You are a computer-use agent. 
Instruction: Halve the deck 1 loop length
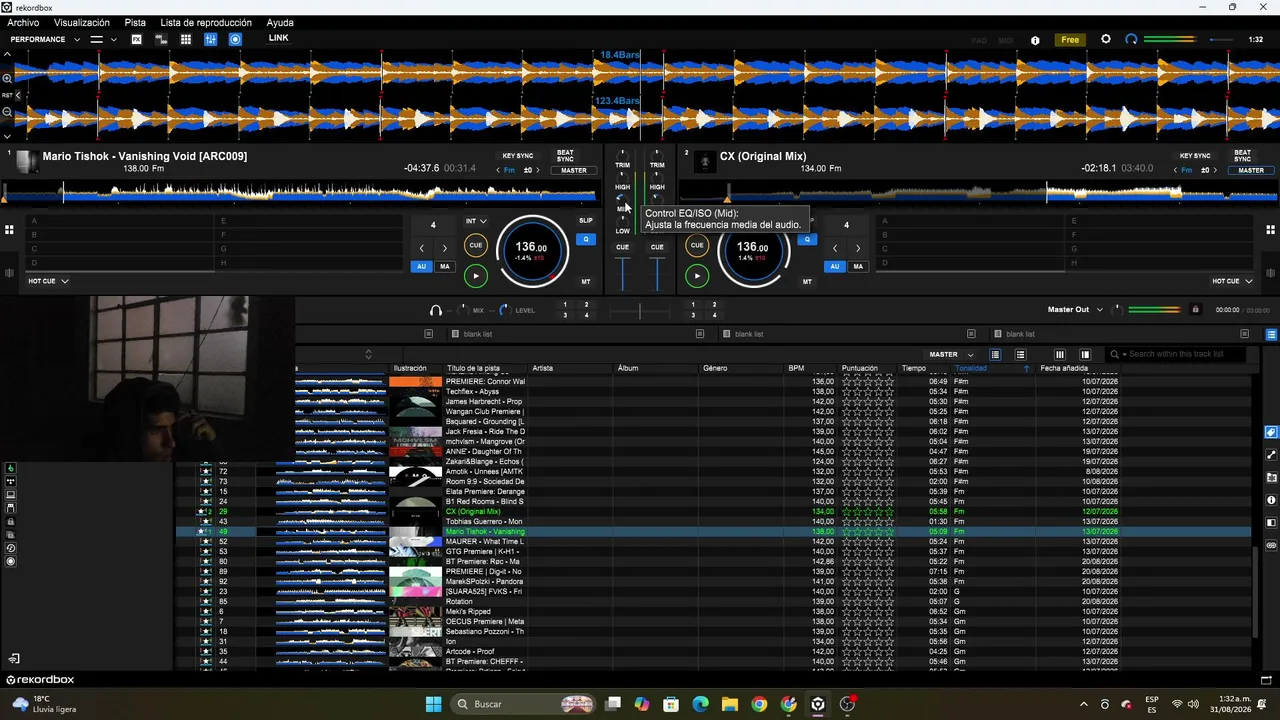tap(421, 248)
